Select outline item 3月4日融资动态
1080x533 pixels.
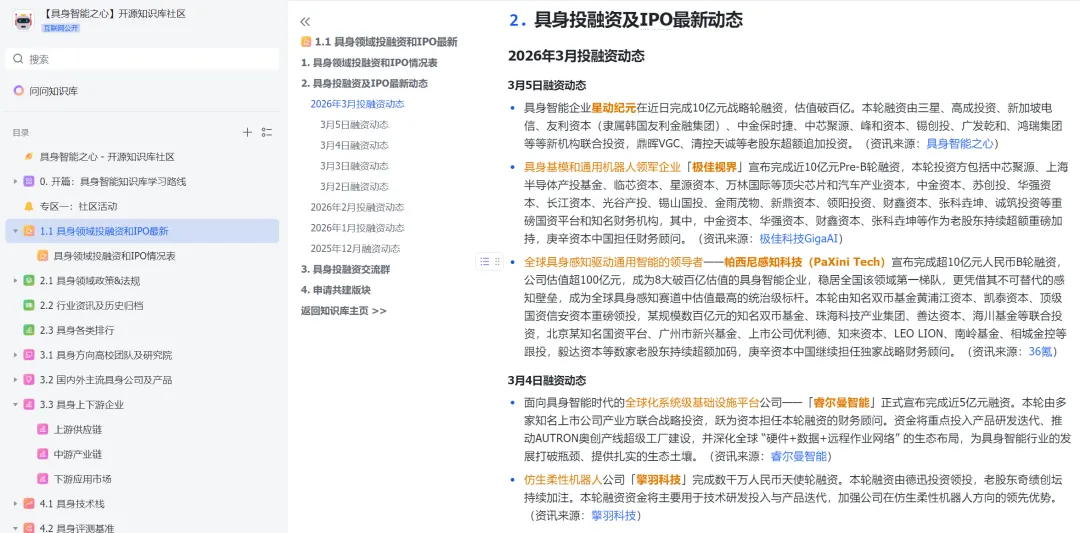click(354, 145)
